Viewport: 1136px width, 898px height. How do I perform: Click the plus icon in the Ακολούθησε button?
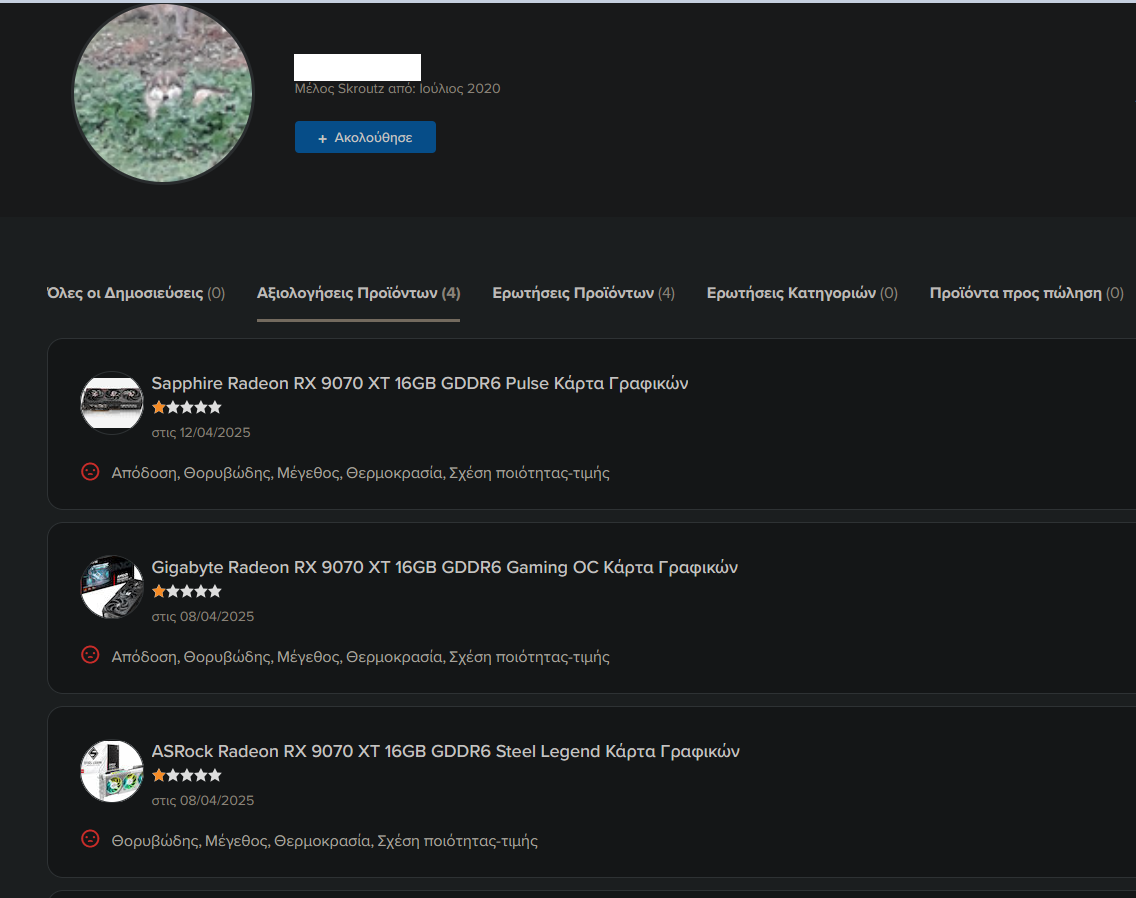tap(322, 138)
